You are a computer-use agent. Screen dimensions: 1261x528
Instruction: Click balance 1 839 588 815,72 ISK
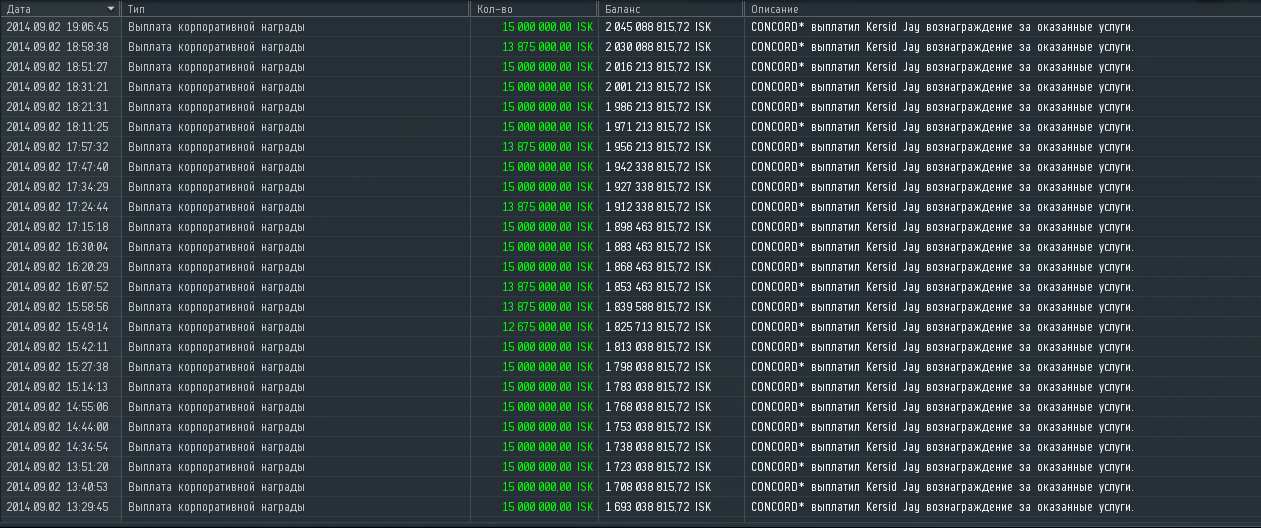pos(658,307)
